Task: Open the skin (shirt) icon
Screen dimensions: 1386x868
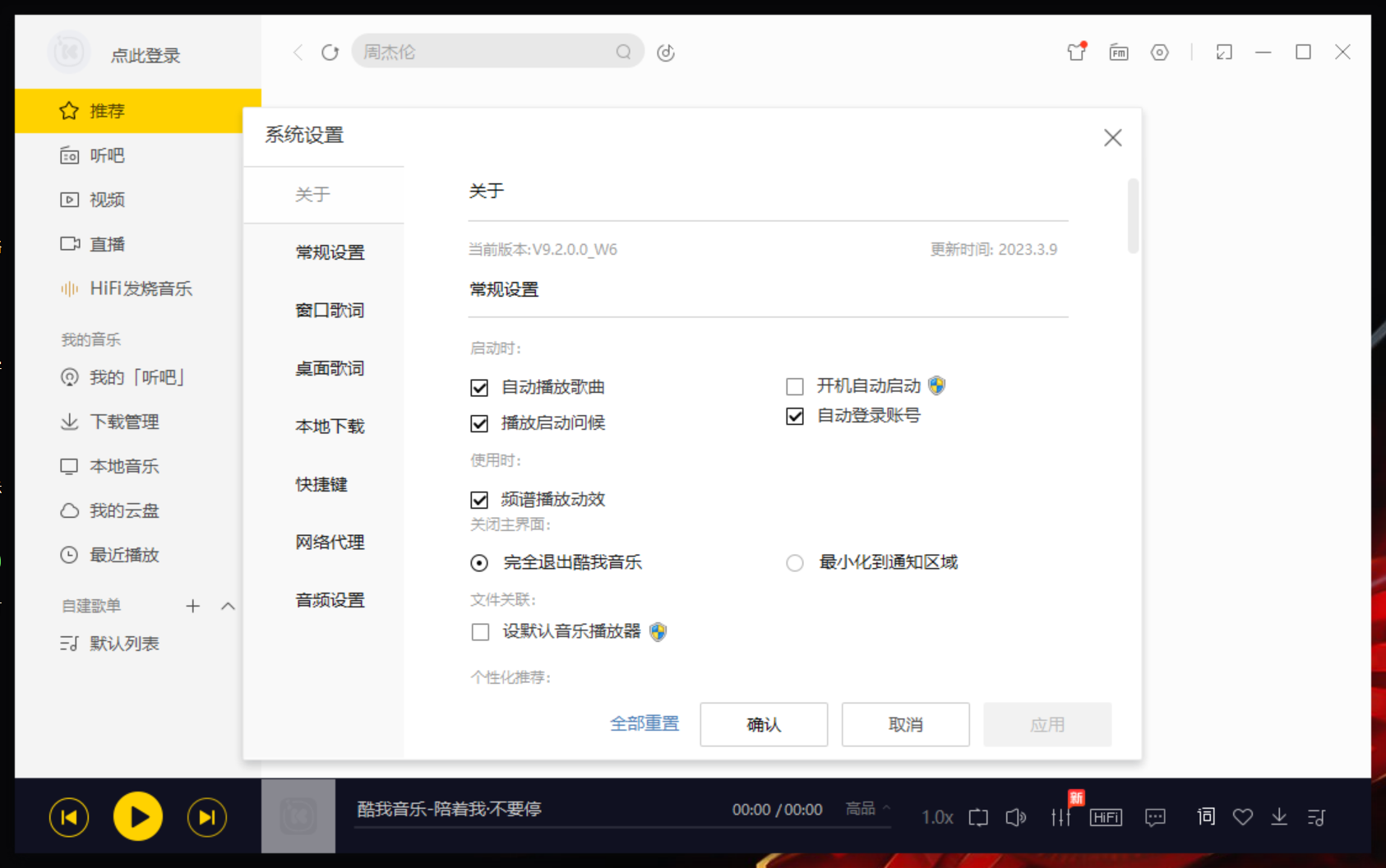Action: coord(1076,52)
